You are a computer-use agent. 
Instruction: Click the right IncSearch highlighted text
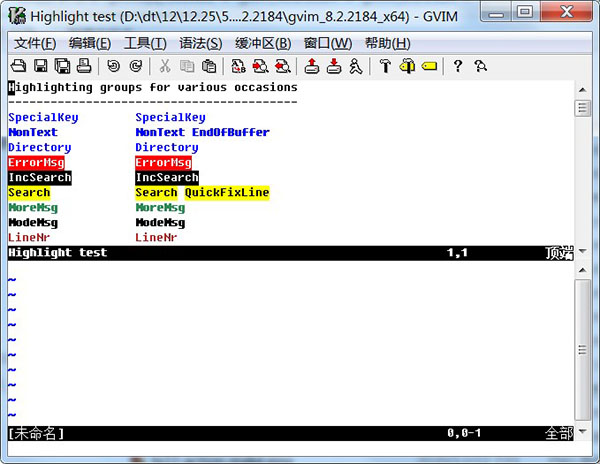[x=167, y=177]
